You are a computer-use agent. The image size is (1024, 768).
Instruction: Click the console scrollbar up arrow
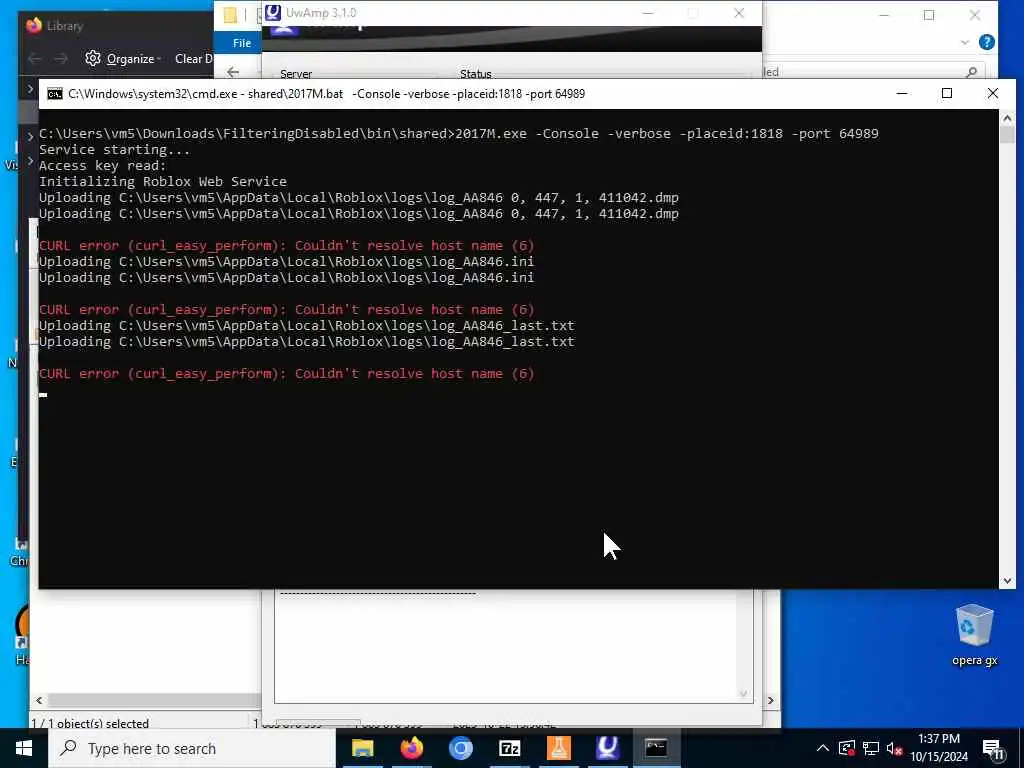point(1007,118)
